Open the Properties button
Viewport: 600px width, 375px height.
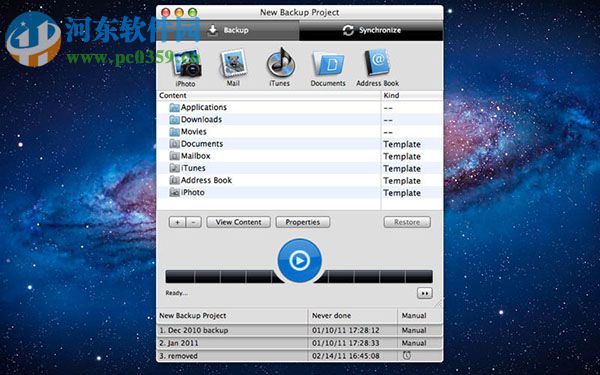click(x=303, y=222)
